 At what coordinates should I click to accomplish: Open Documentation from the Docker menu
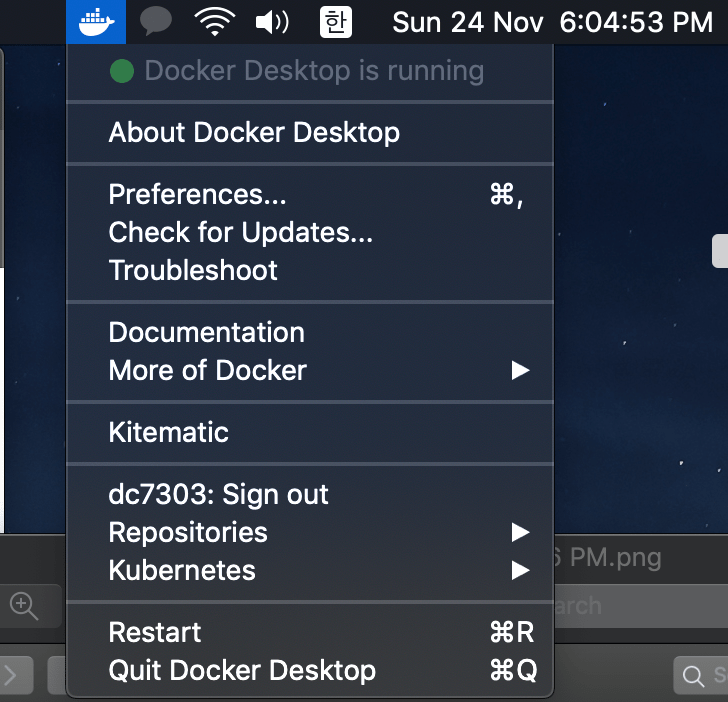310,332
